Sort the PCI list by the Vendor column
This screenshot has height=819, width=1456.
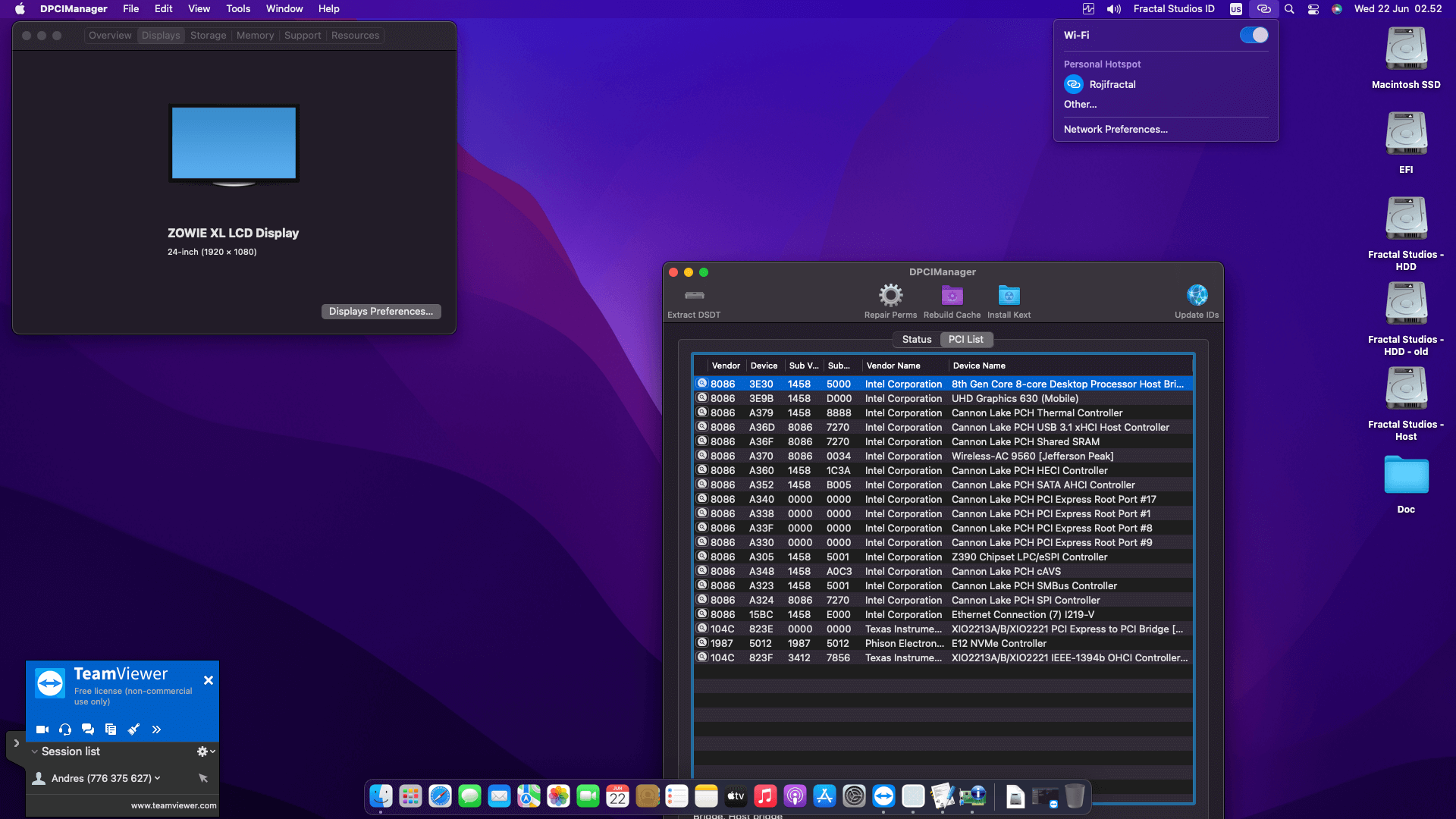click(x=726, y=366)
